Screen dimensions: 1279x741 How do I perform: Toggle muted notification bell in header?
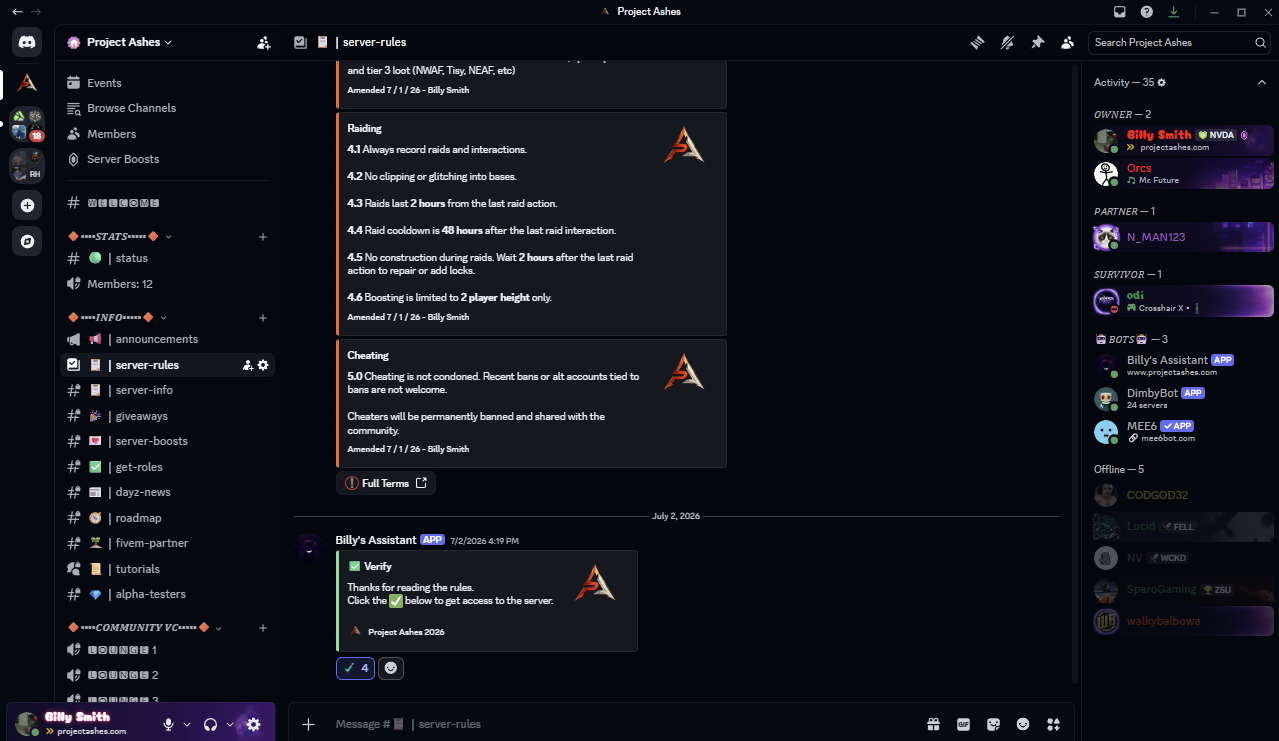(x=1008, y=42)
